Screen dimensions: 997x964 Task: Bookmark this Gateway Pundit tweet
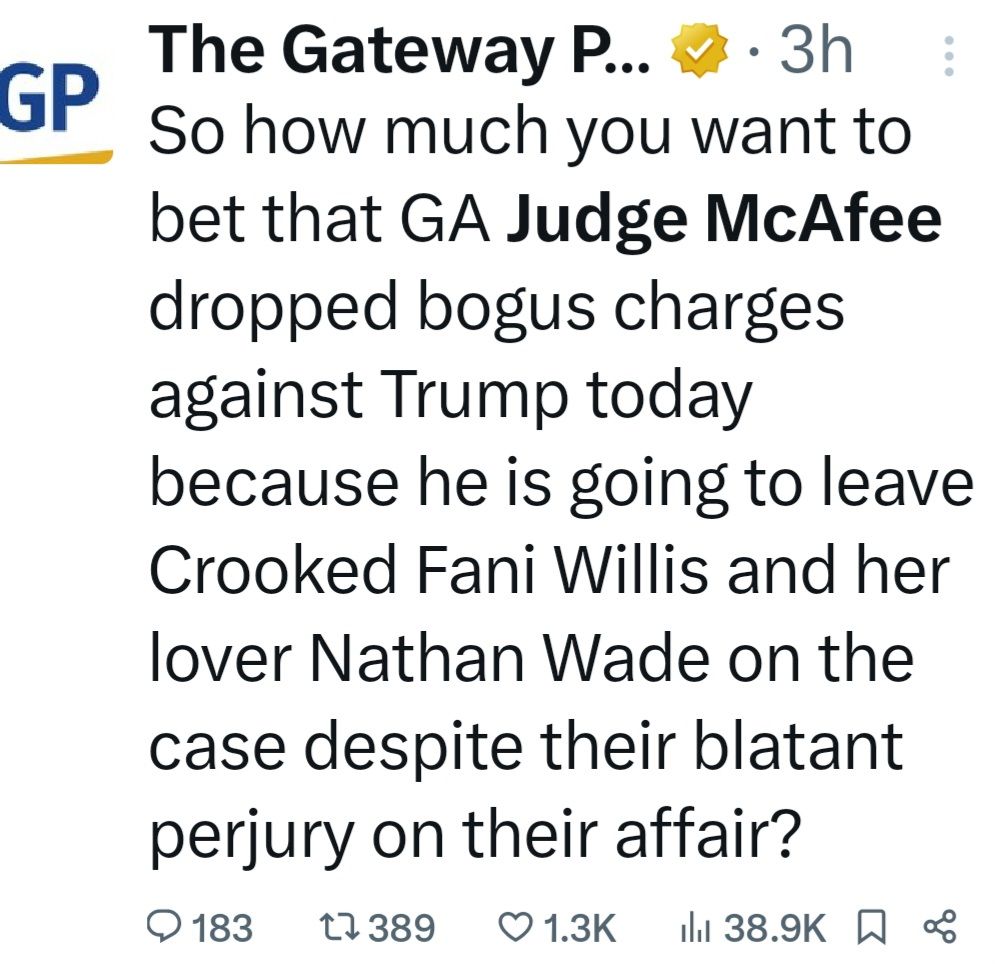[x=871, y=927]
